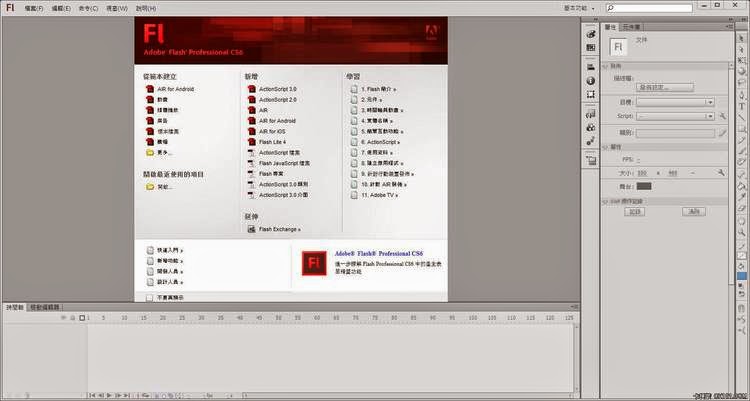Screen dimensions: 750x401
Task: Toggle show all layers as outlines square
Action: click(x=82, y=318)
